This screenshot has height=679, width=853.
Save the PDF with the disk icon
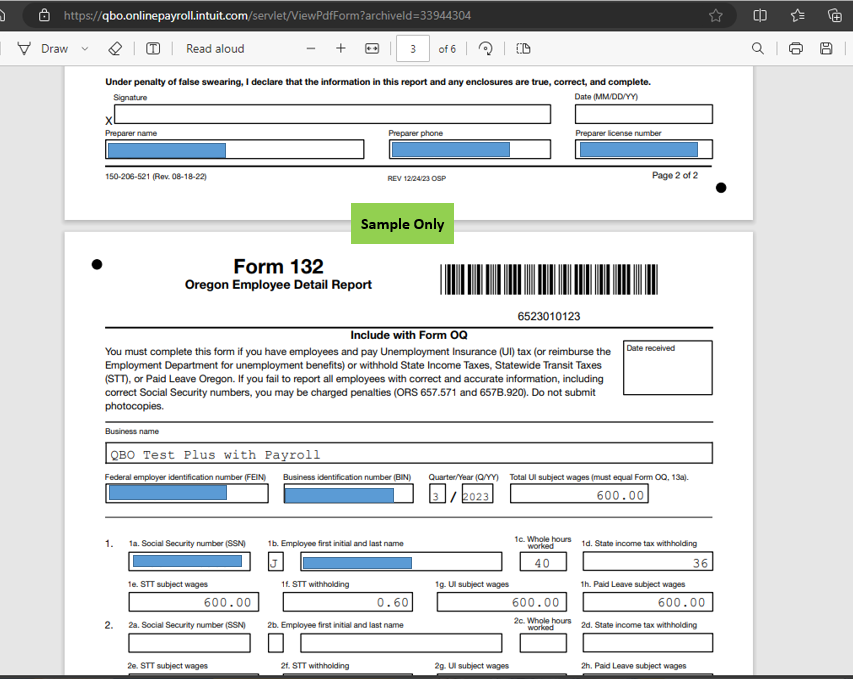coord(826,48)
